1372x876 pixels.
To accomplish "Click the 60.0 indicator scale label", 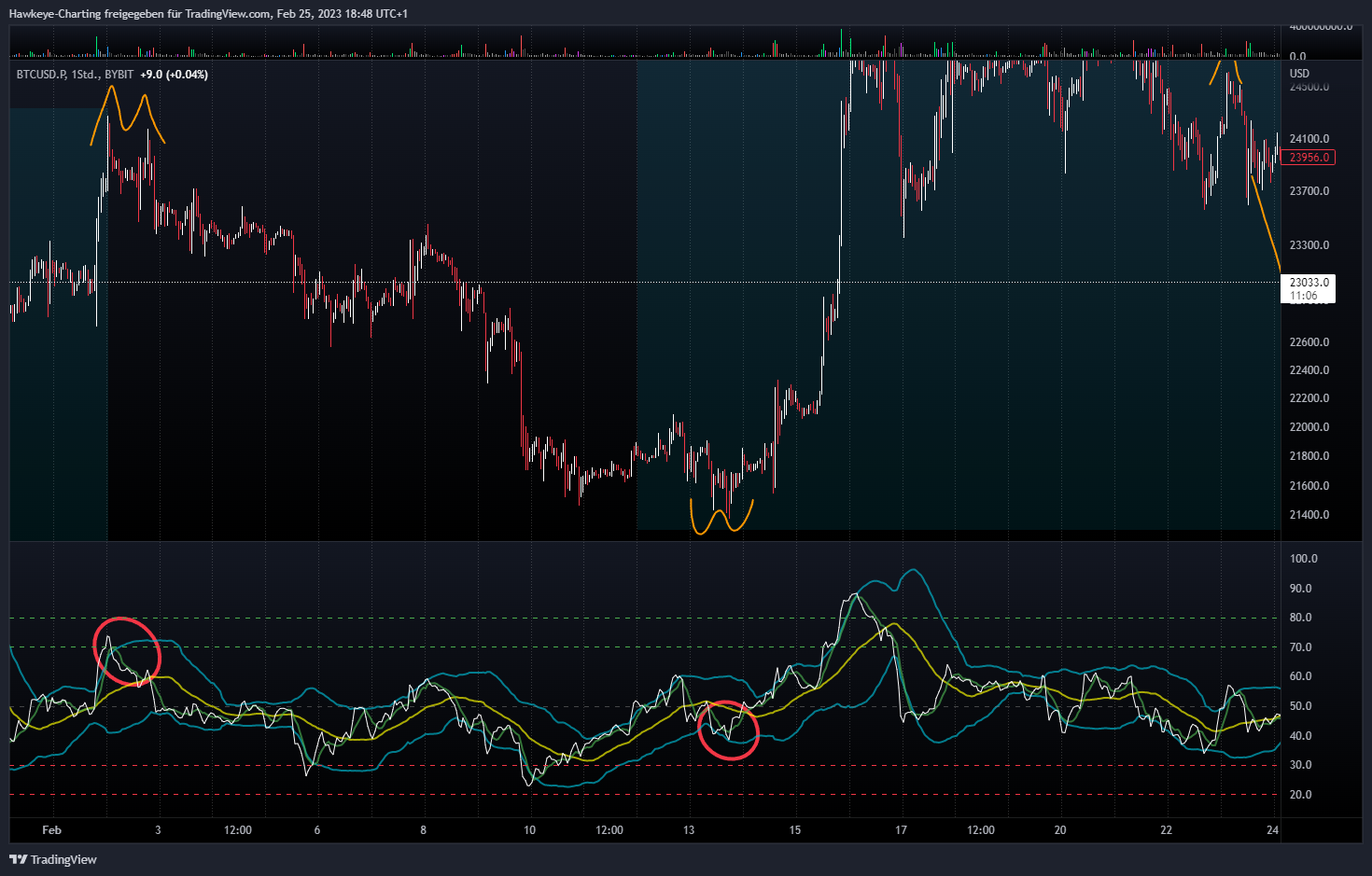I will (1301, 676).
